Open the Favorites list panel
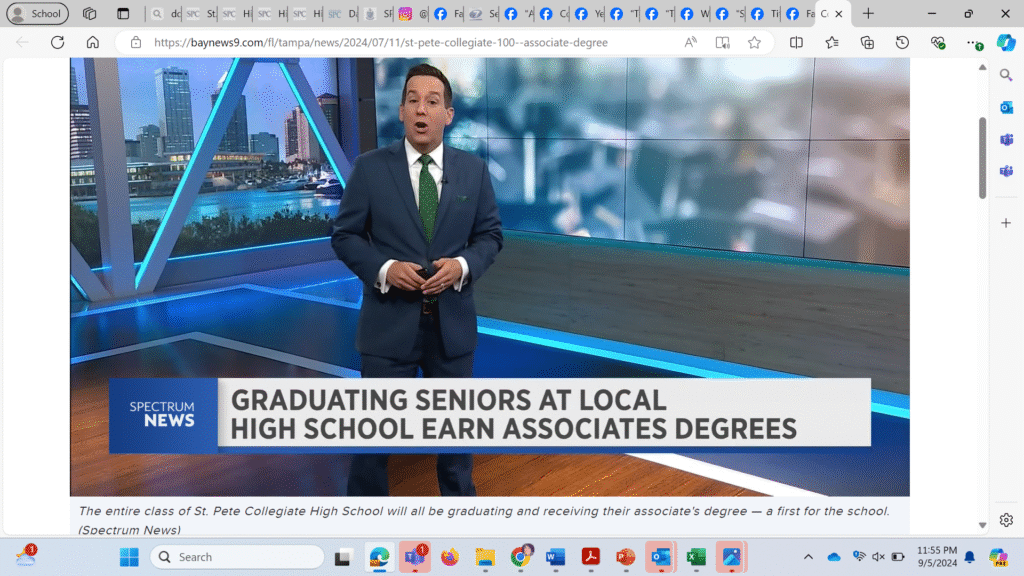 click(832, 42)
